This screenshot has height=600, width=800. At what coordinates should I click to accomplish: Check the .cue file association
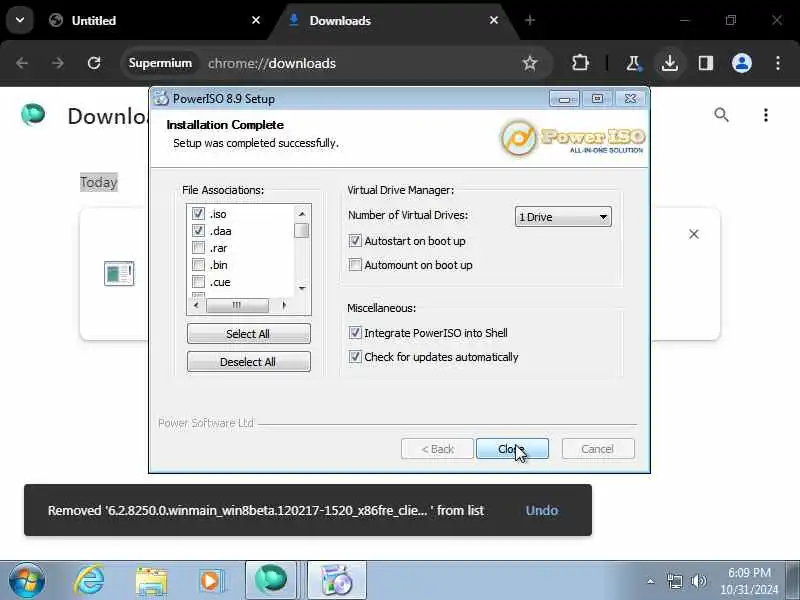click(x=198, y=282)
